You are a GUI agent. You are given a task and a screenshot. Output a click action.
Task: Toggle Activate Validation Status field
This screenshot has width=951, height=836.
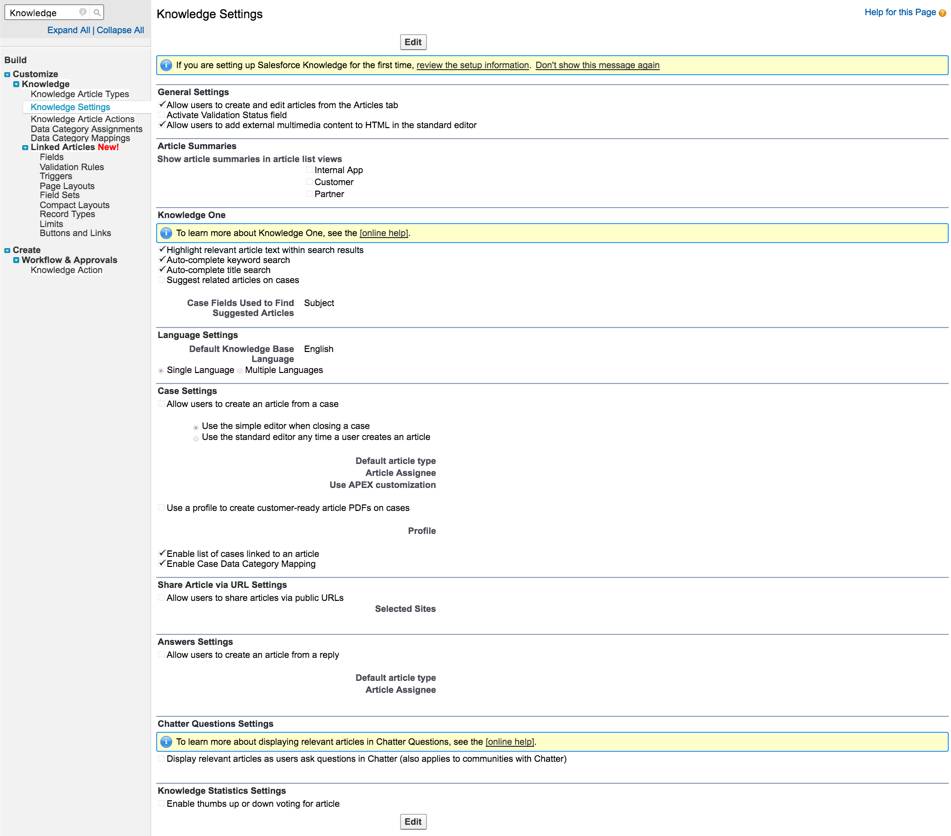[162, 115]
